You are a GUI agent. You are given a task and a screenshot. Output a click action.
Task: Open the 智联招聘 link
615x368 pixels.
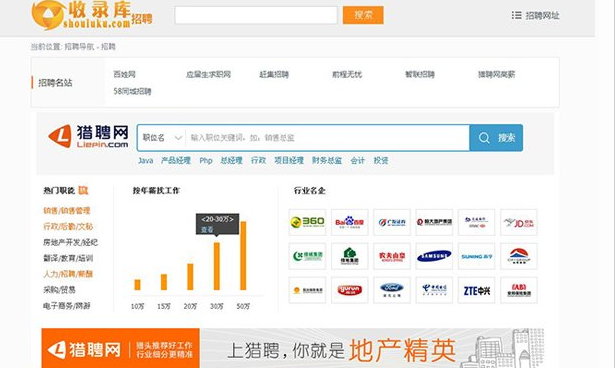coord(420,74)
